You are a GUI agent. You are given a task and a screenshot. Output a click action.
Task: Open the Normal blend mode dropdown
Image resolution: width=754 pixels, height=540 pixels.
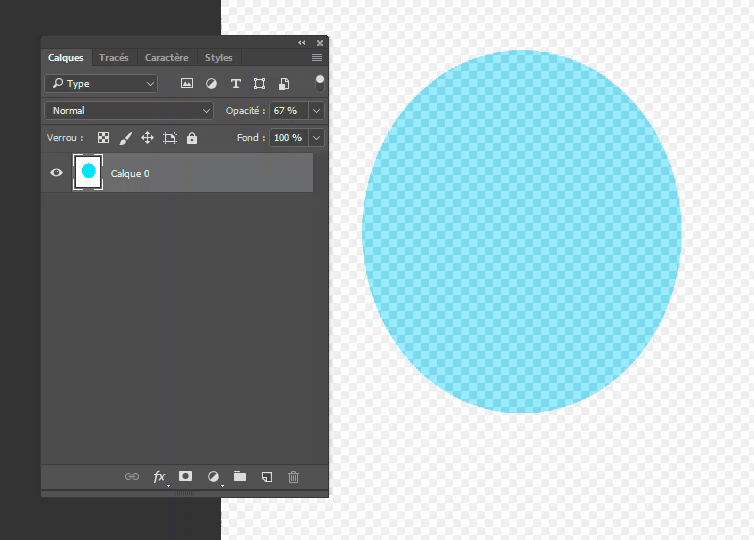click(x=129, y=111)
